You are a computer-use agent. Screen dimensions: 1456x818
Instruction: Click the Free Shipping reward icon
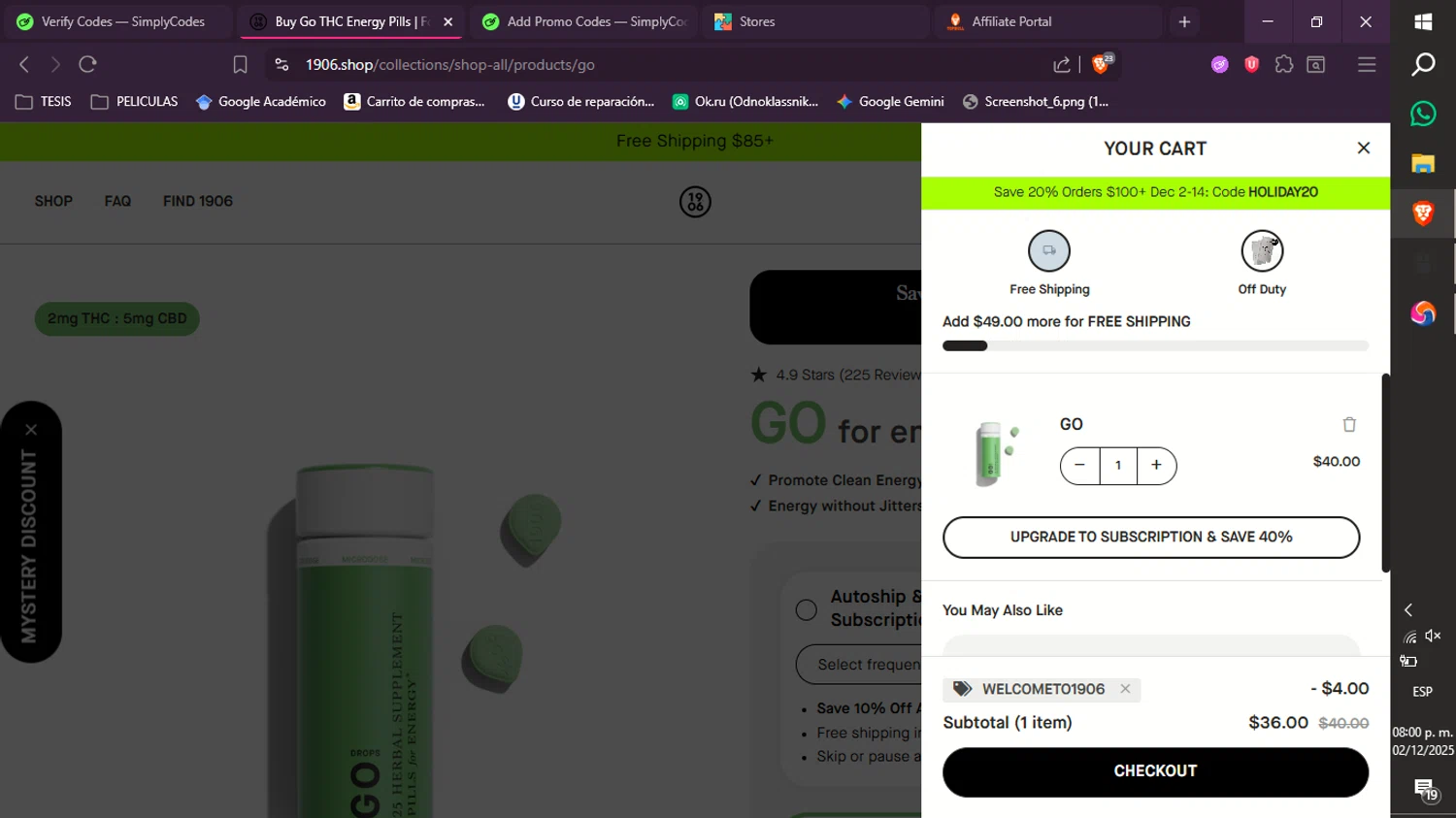[1049, 250]
